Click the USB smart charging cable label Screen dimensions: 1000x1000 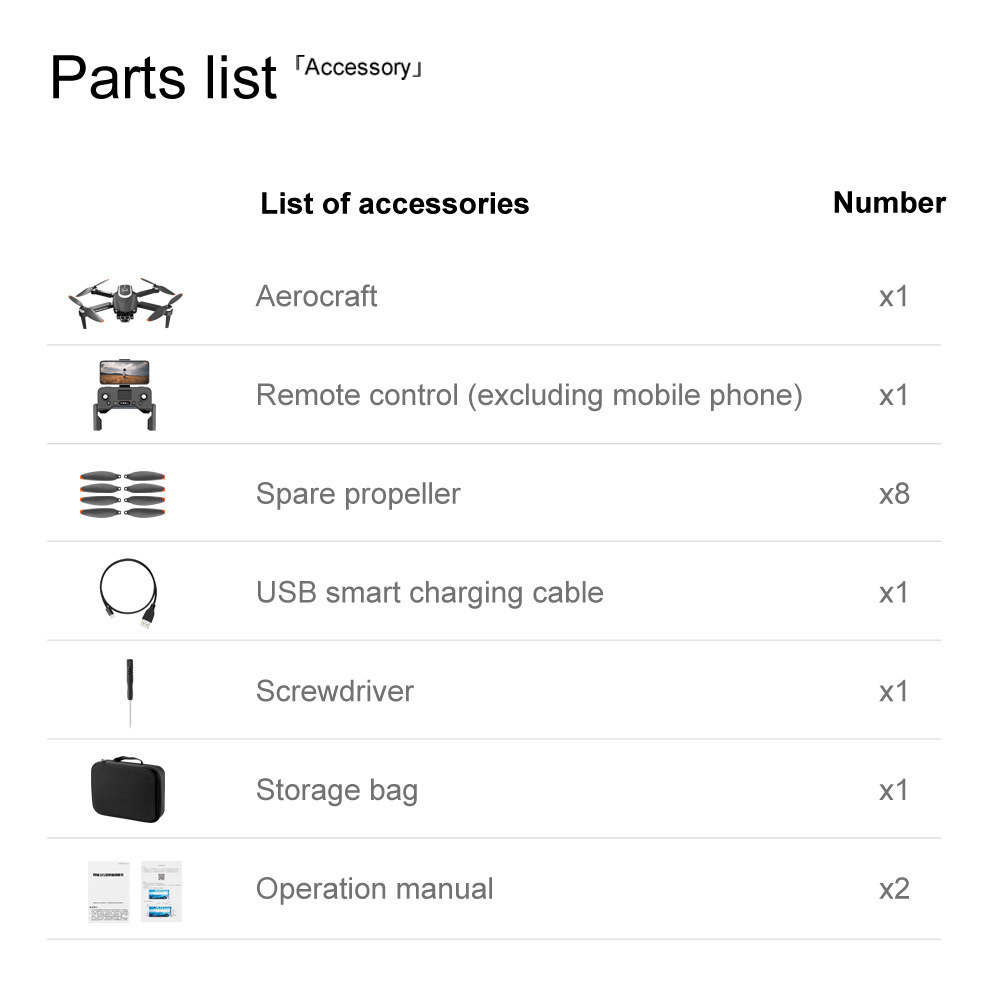tap(430, 593)
